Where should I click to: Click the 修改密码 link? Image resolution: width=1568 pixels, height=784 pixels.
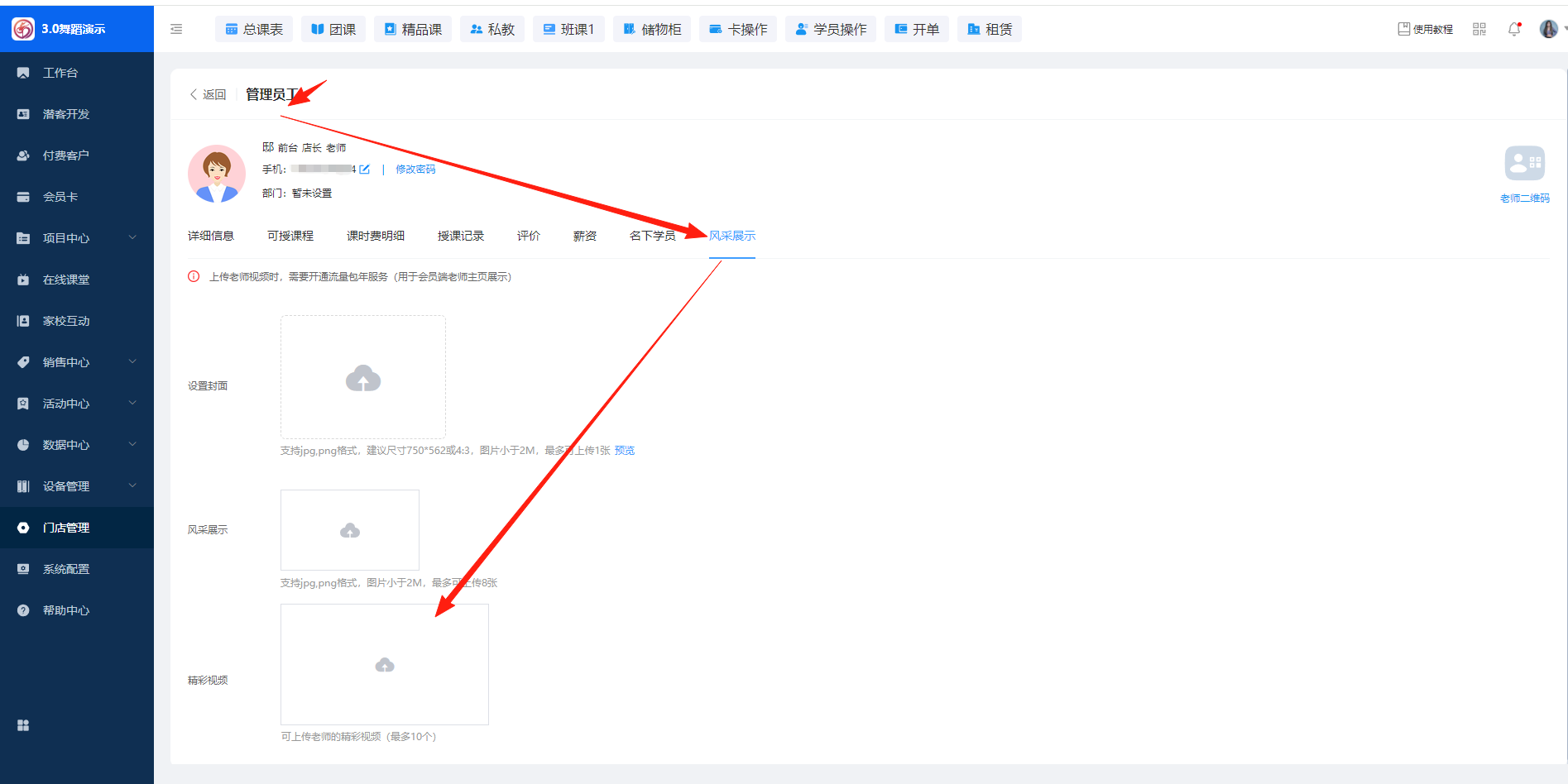tap(415, 170)
